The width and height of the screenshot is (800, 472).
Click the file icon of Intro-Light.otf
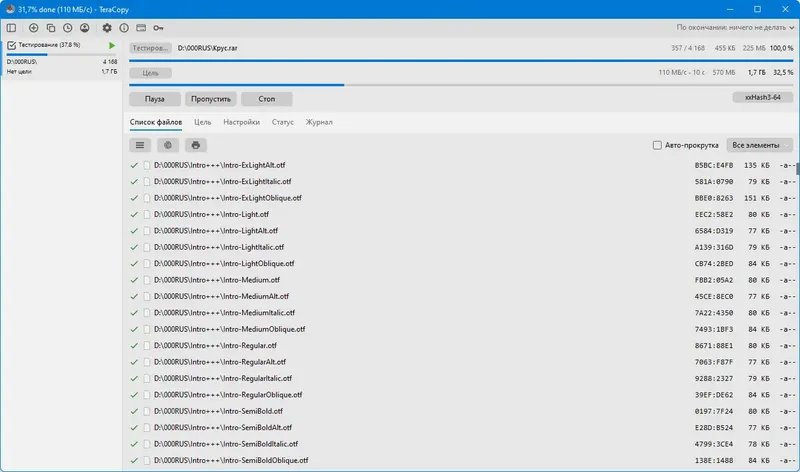[147, 214]
